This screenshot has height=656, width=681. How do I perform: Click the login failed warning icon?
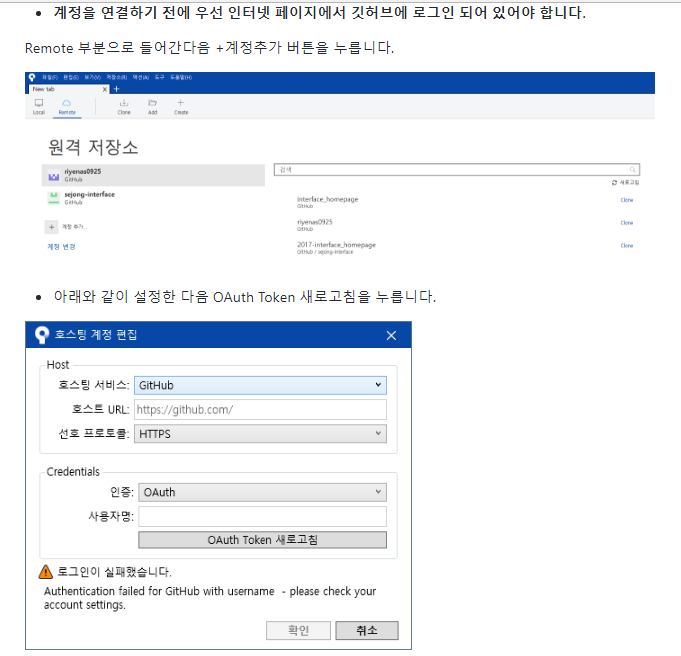46,572
